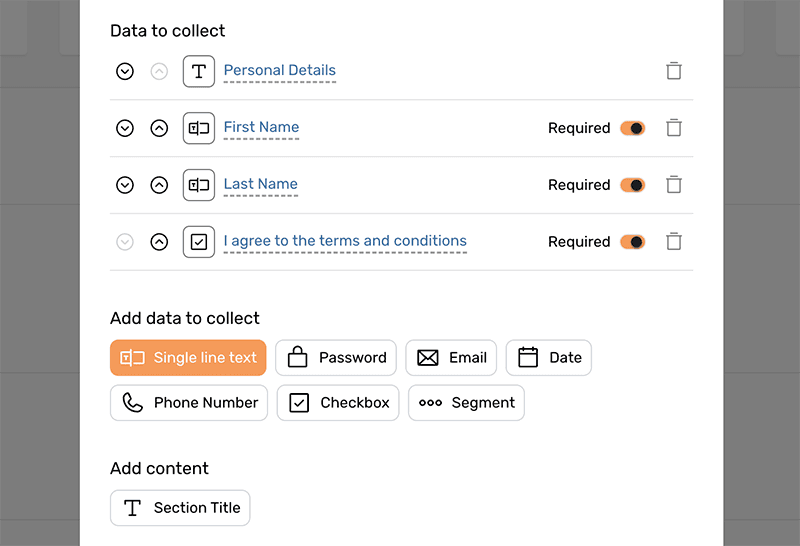Add a Phone Number field
This screenshot has width=800, height=546.
(189, 403)
